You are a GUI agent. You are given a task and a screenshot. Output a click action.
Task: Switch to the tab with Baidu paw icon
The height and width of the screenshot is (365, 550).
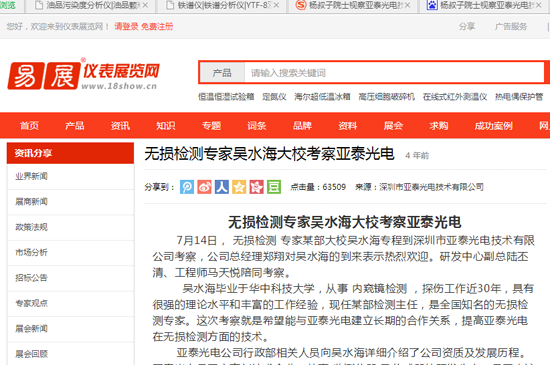[x=484, y=5]
